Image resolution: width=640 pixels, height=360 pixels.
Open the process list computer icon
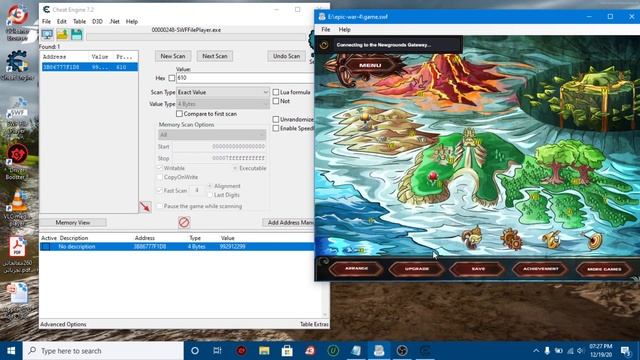(x=47, y=35)
